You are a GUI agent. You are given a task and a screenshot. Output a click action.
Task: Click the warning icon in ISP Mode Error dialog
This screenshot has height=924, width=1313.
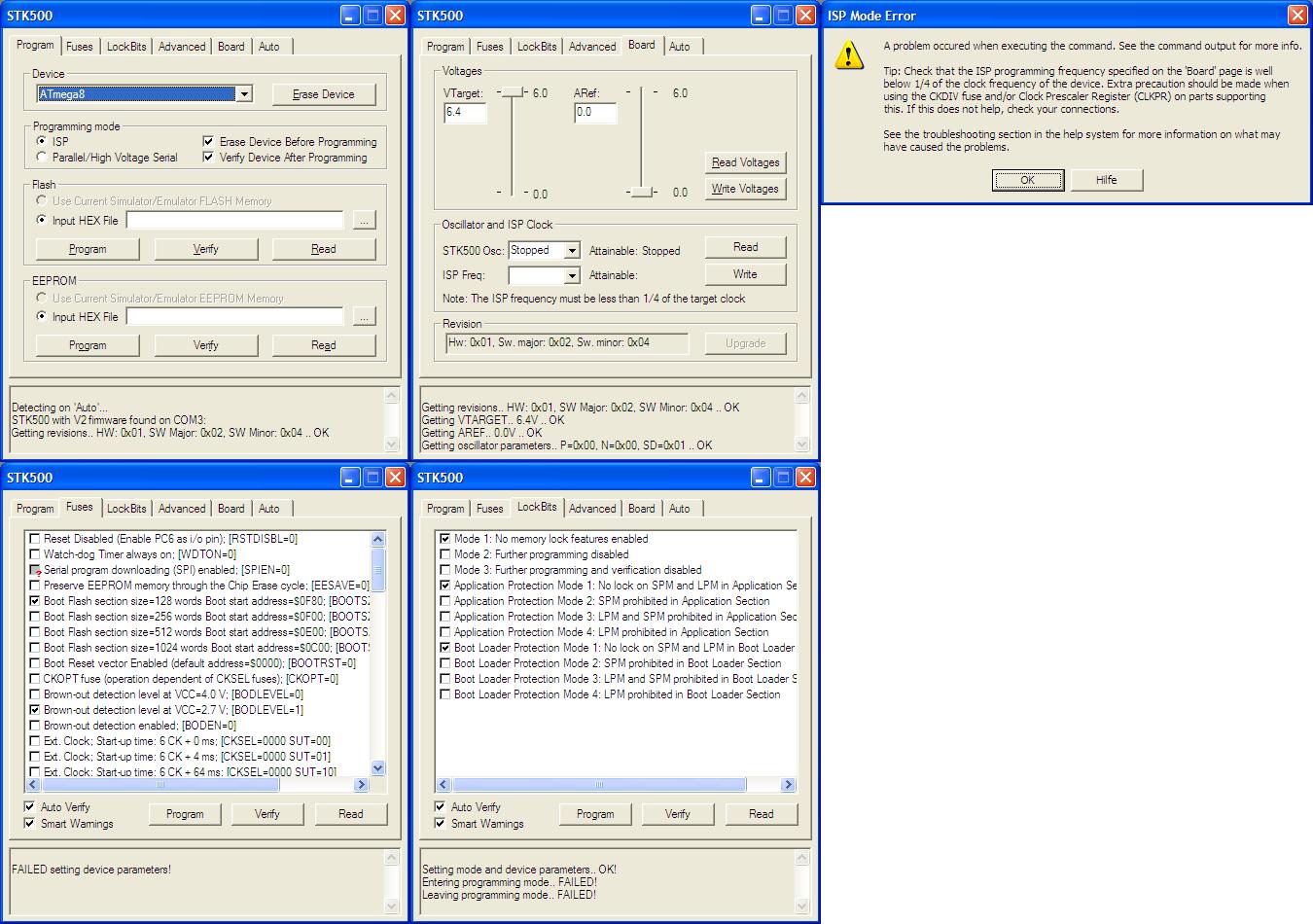tap(848, 55)
